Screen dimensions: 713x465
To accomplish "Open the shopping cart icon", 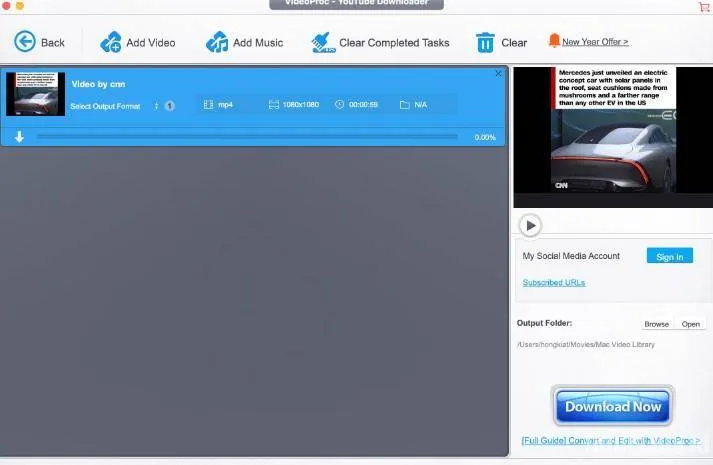I will click(x=704, y=7).
